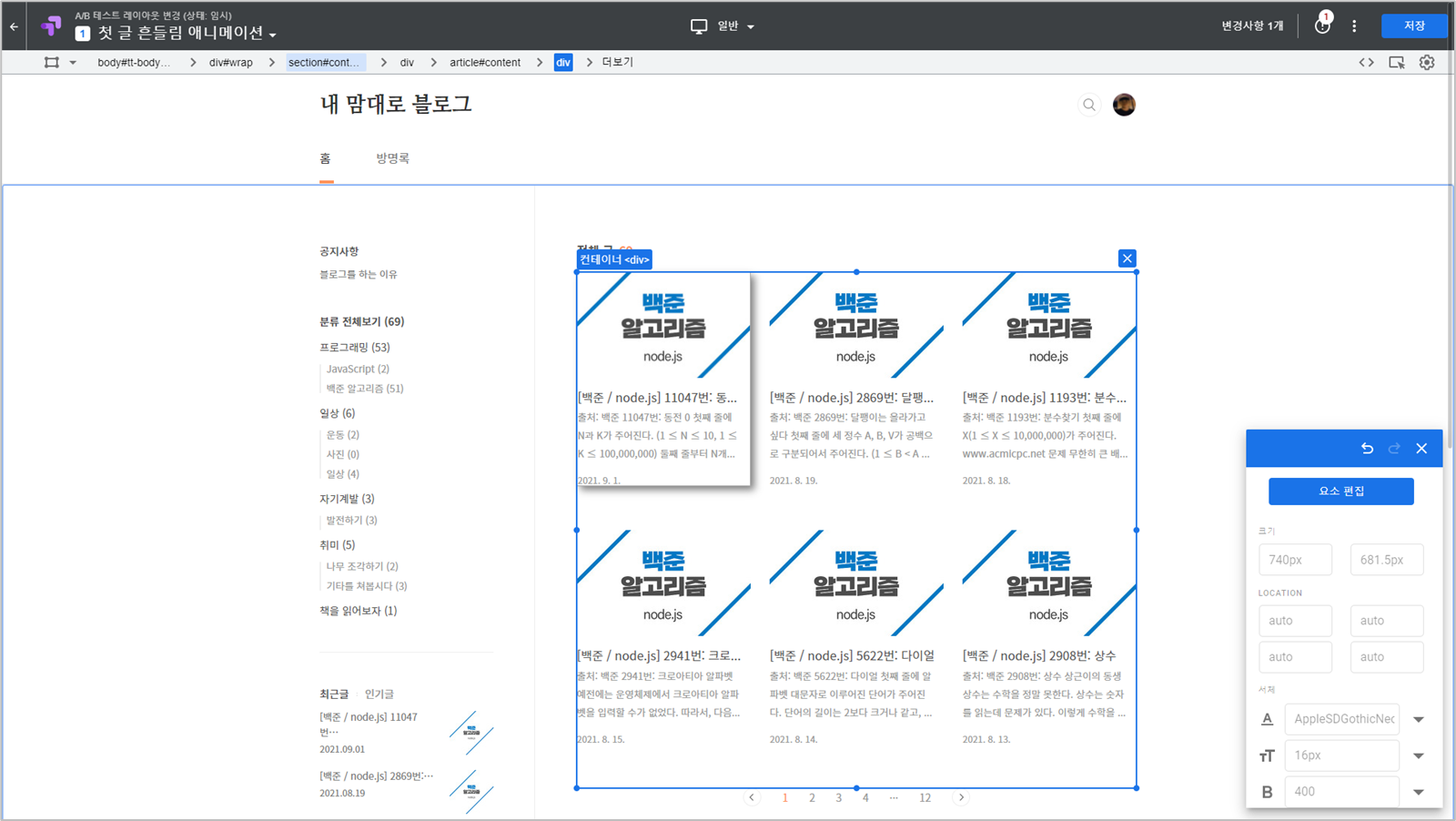Screen dimensions: 1456x821
Task: Open the 백준 알고리즘 (51) subcategory
Action: (x=365, y=388)
